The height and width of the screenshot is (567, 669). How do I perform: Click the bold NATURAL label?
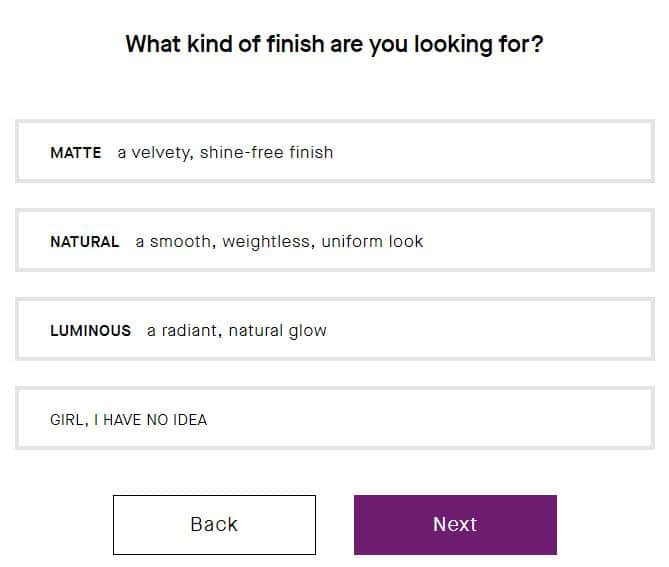pos(85,242)
